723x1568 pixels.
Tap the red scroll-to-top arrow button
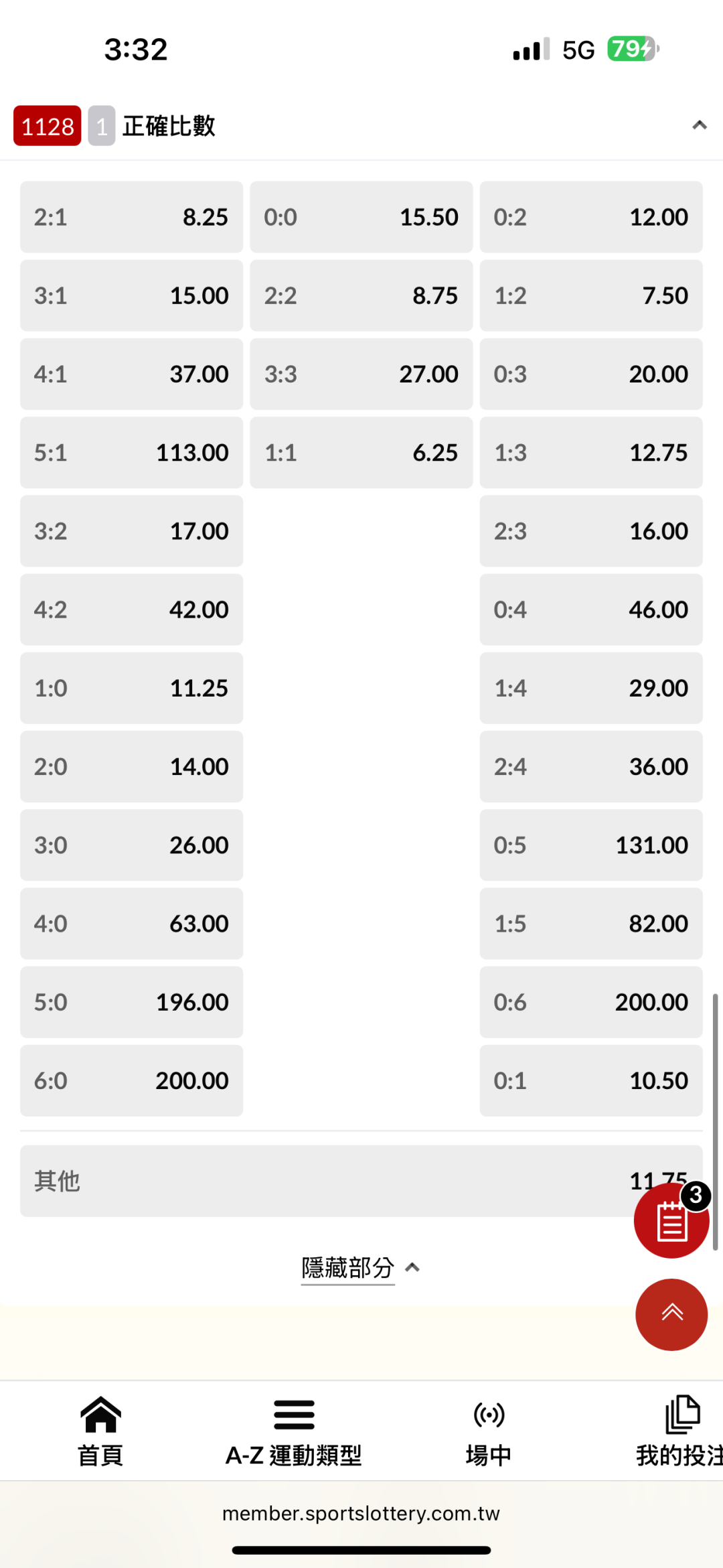coord(671,1314)
